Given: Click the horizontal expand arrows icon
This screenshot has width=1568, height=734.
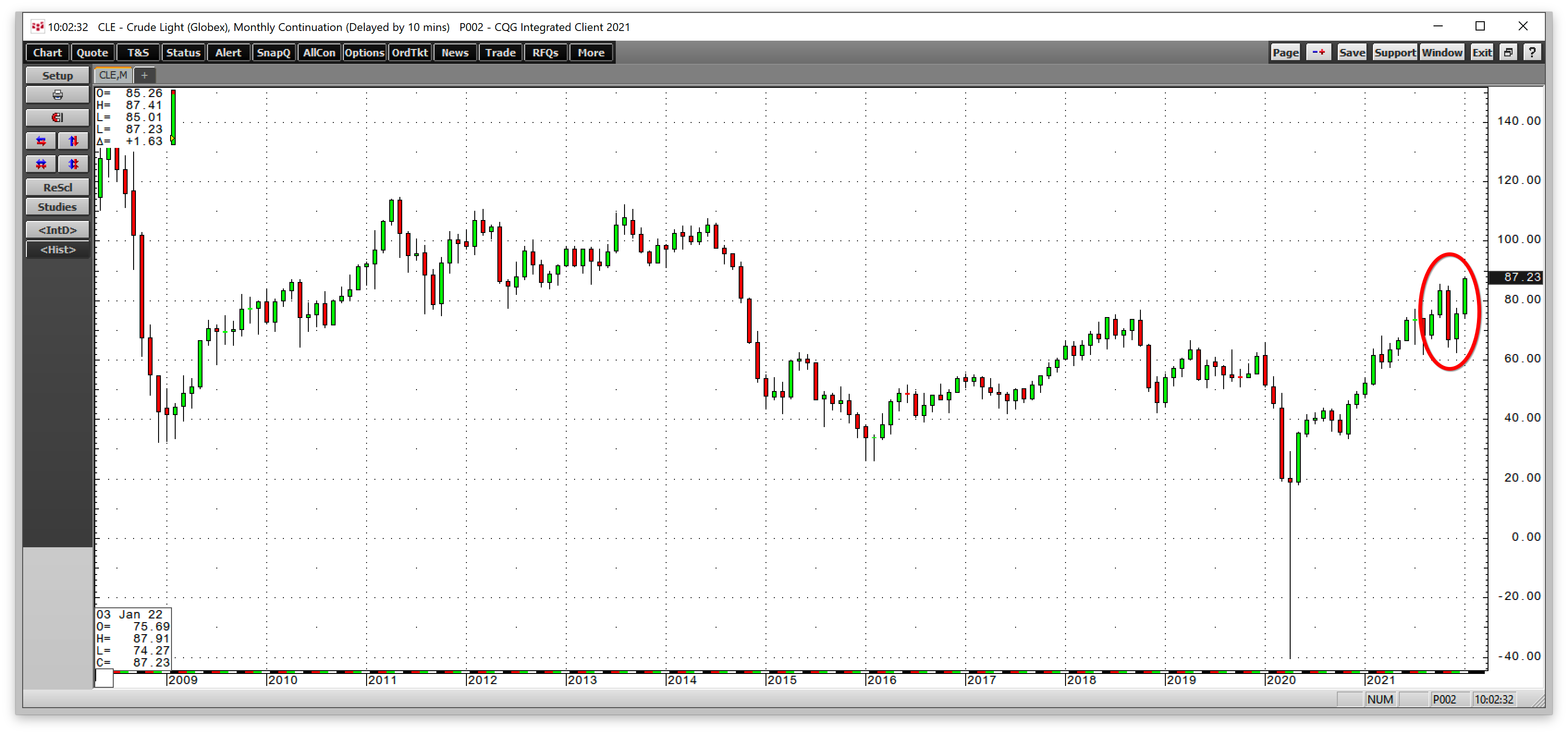Looking at the screenshot, I should (x=42, y=141).
